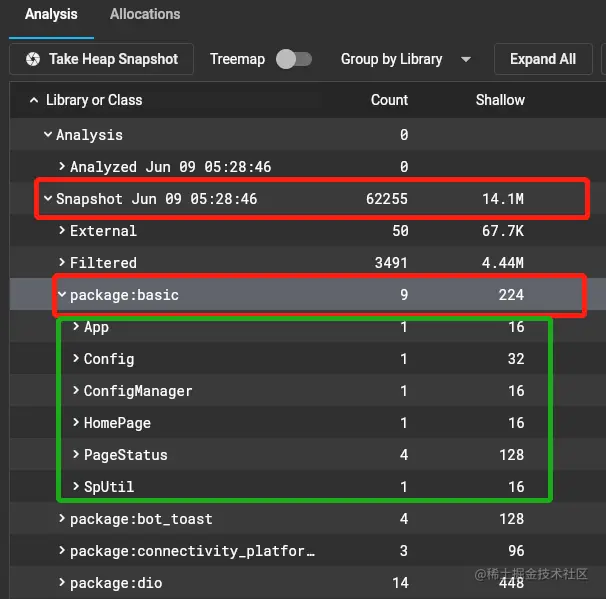This screenshot has height=599, width=606.
Task: Click the 14.1M shallow size value
Action: [503, 199]
